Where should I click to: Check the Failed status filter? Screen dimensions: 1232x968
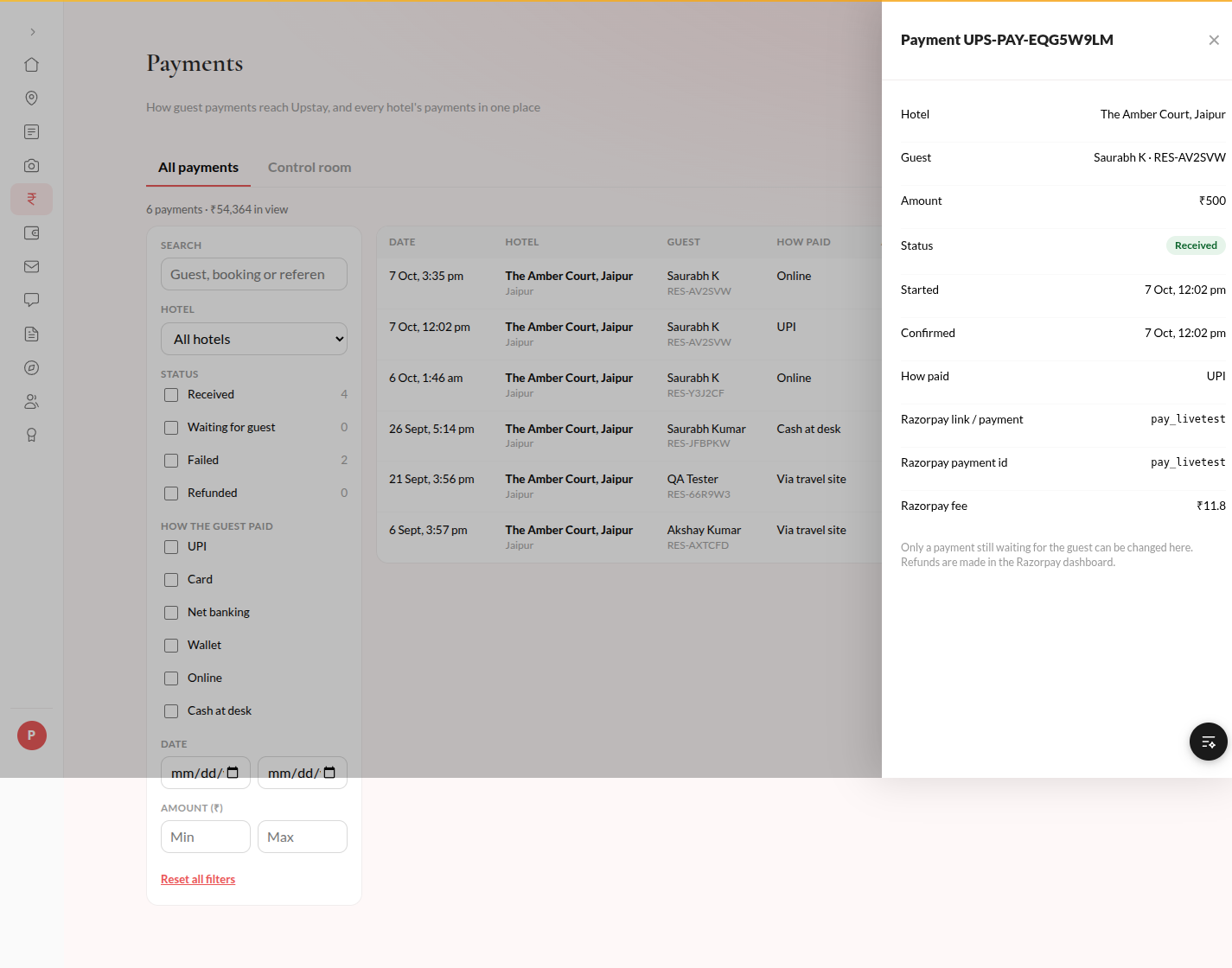click(x=171, y=461)
